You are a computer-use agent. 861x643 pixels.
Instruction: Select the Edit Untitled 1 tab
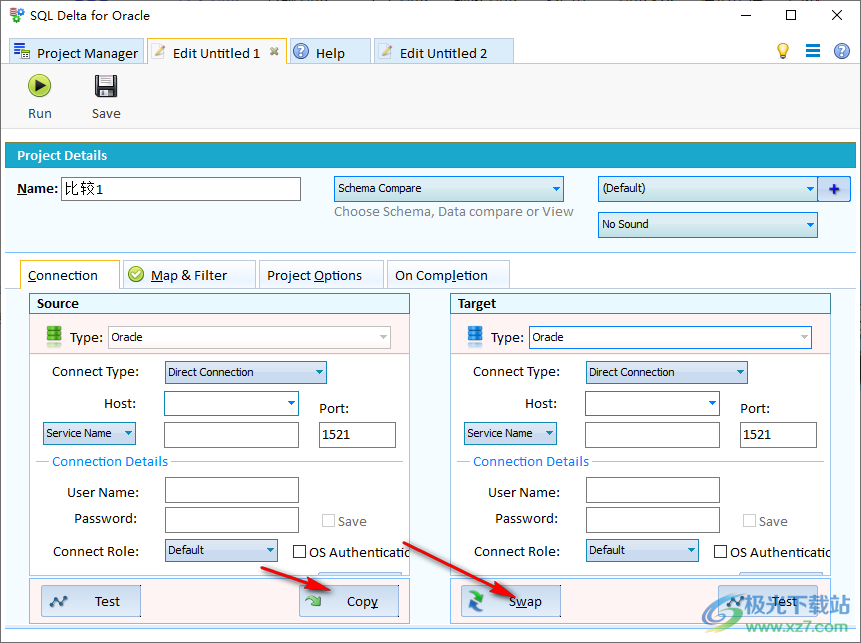(x=215, y=53)
